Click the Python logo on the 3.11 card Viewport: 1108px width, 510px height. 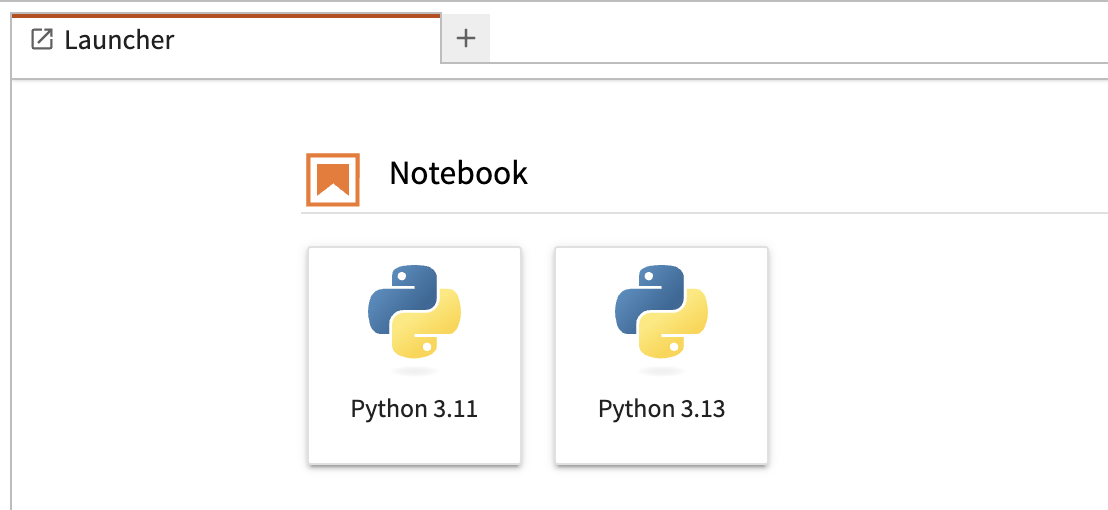pyautogui.click(x=414, y=312)
